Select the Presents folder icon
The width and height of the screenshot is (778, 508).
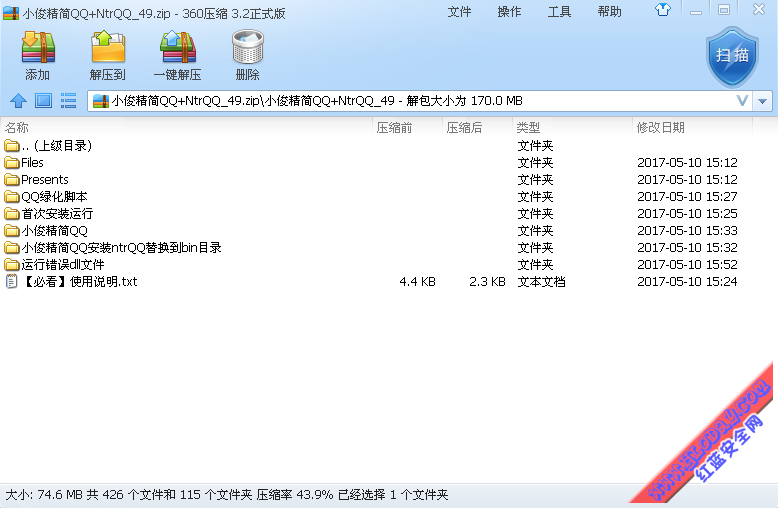11,180
